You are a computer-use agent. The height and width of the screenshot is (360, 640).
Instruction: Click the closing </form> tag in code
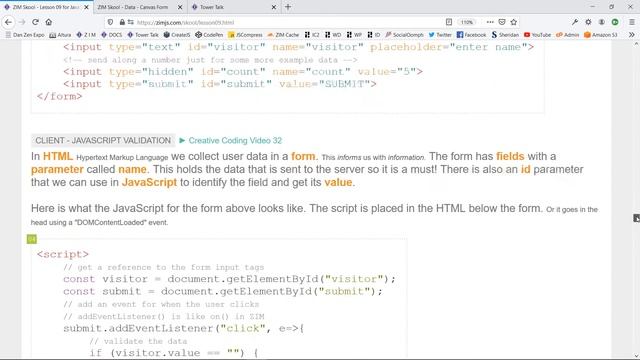click(x=60, y=96)
